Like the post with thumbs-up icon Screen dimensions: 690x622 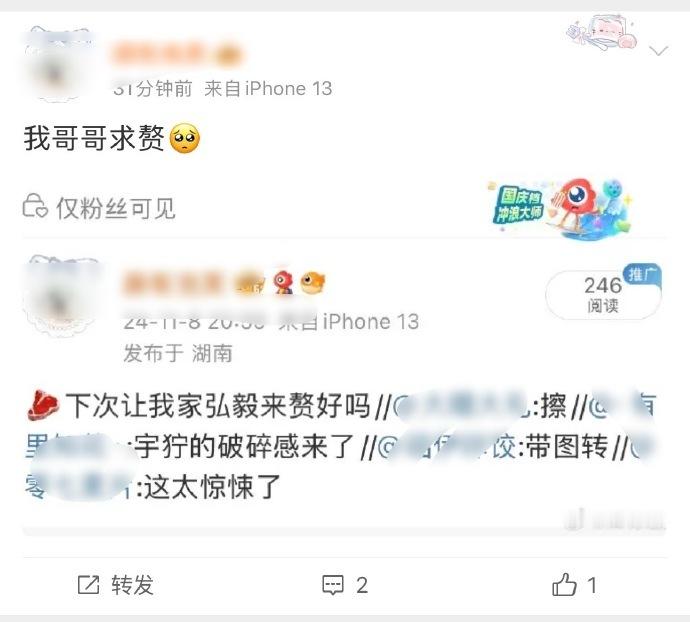[564, 585]
